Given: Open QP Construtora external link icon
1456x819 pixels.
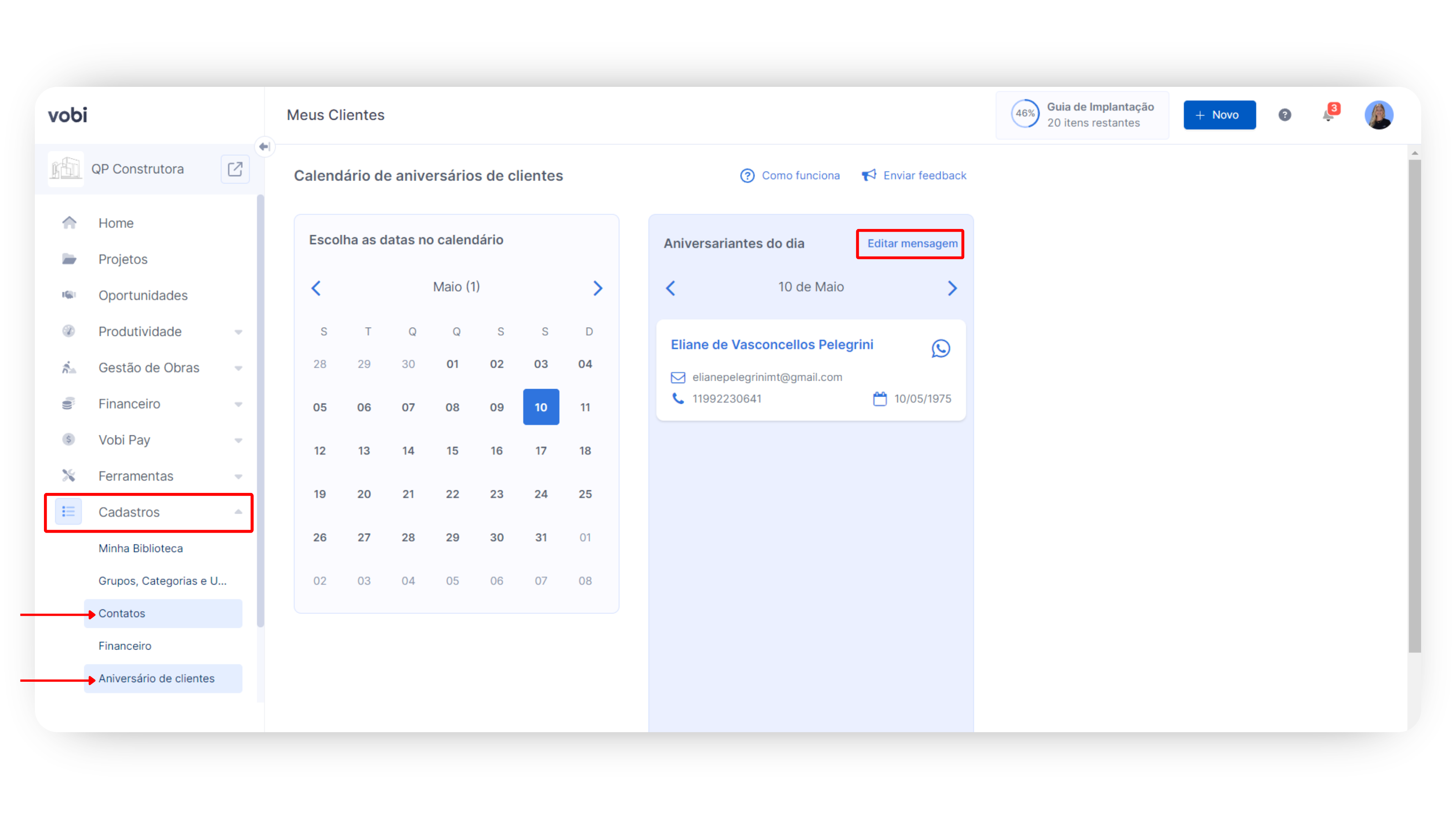Looking at the screenshot, I should pos(235,169).
